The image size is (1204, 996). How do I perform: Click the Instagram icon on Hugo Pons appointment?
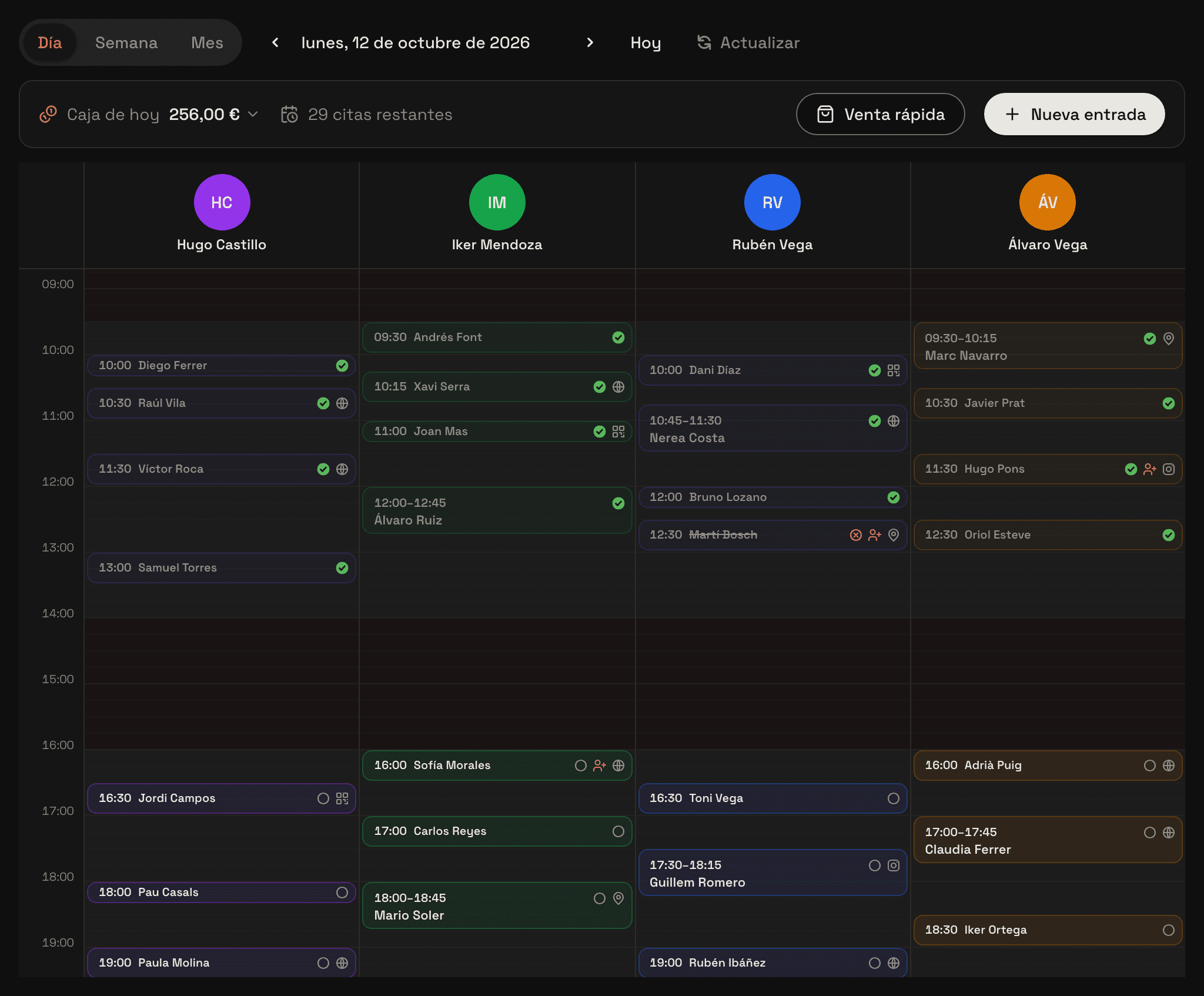point(1169,469)
